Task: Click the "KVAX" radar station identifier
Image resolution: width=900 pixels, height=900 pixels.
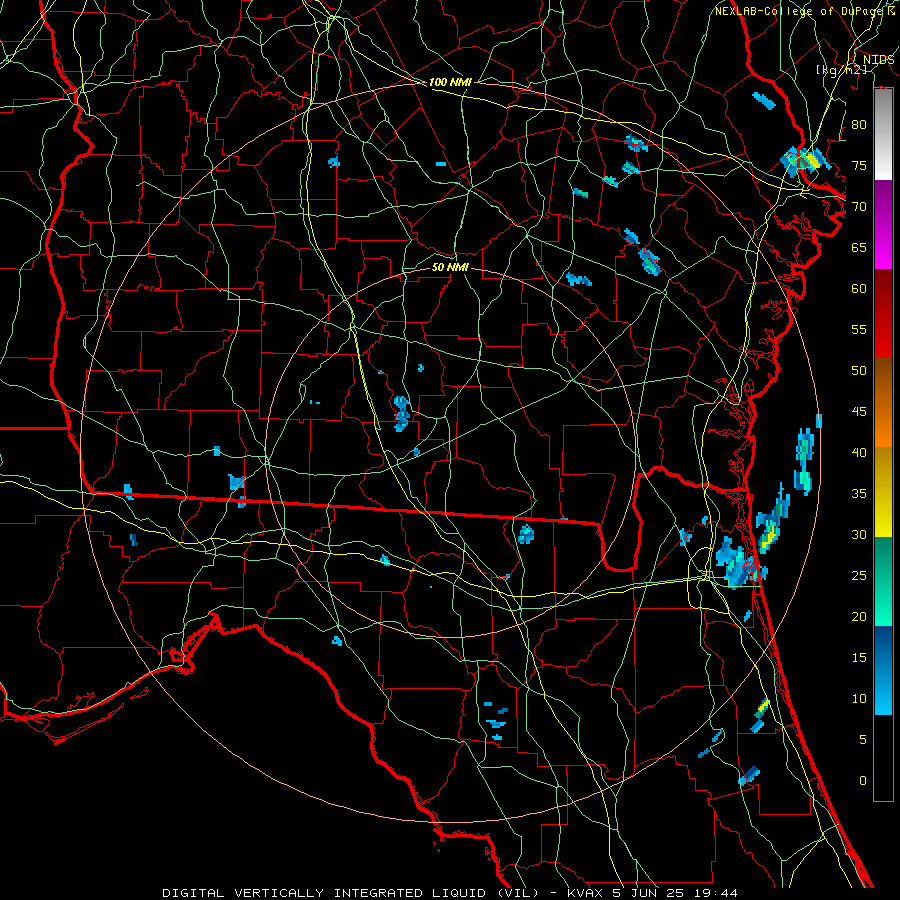Action: [x=585, y=893]
